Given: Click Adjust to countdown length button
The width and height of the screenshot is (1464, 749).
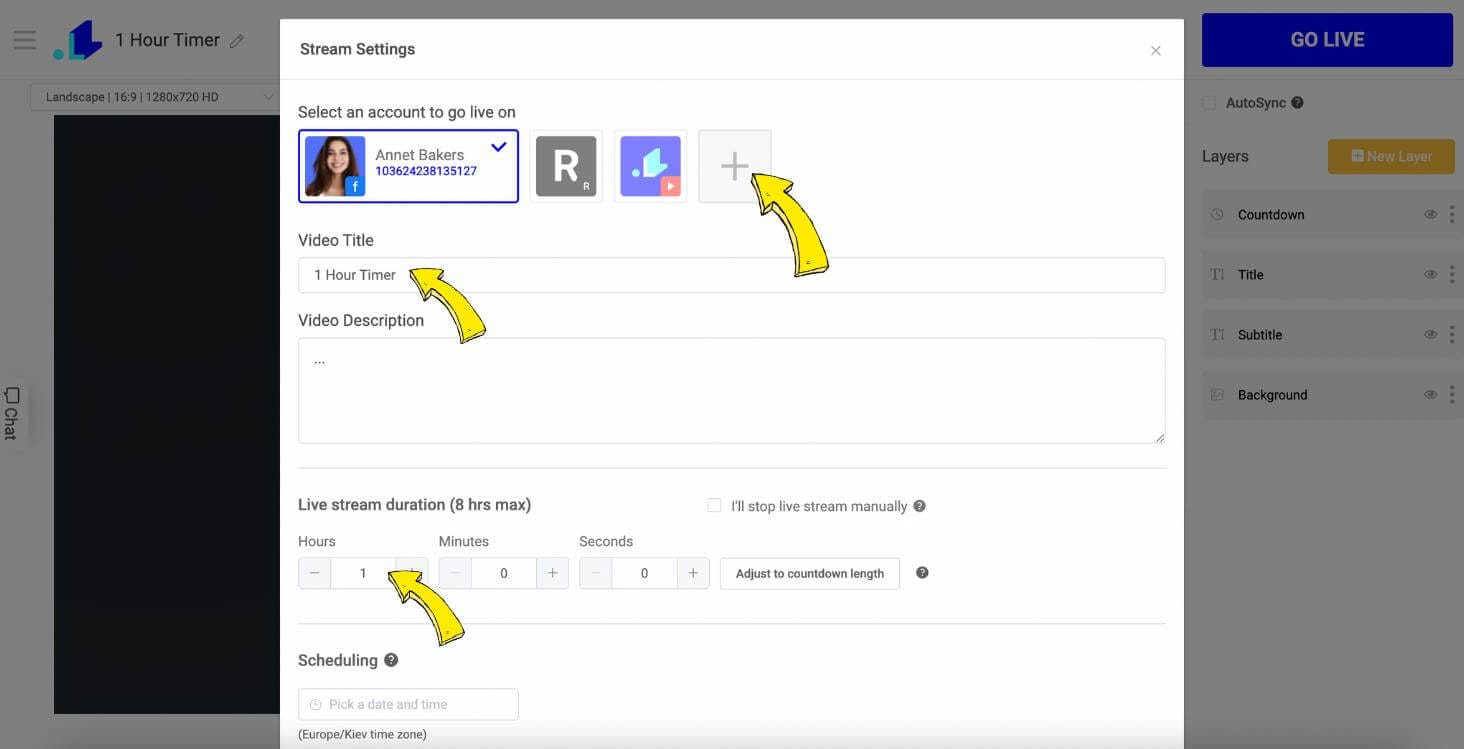Looking at the screenshot, I should (x=810, y=574).
